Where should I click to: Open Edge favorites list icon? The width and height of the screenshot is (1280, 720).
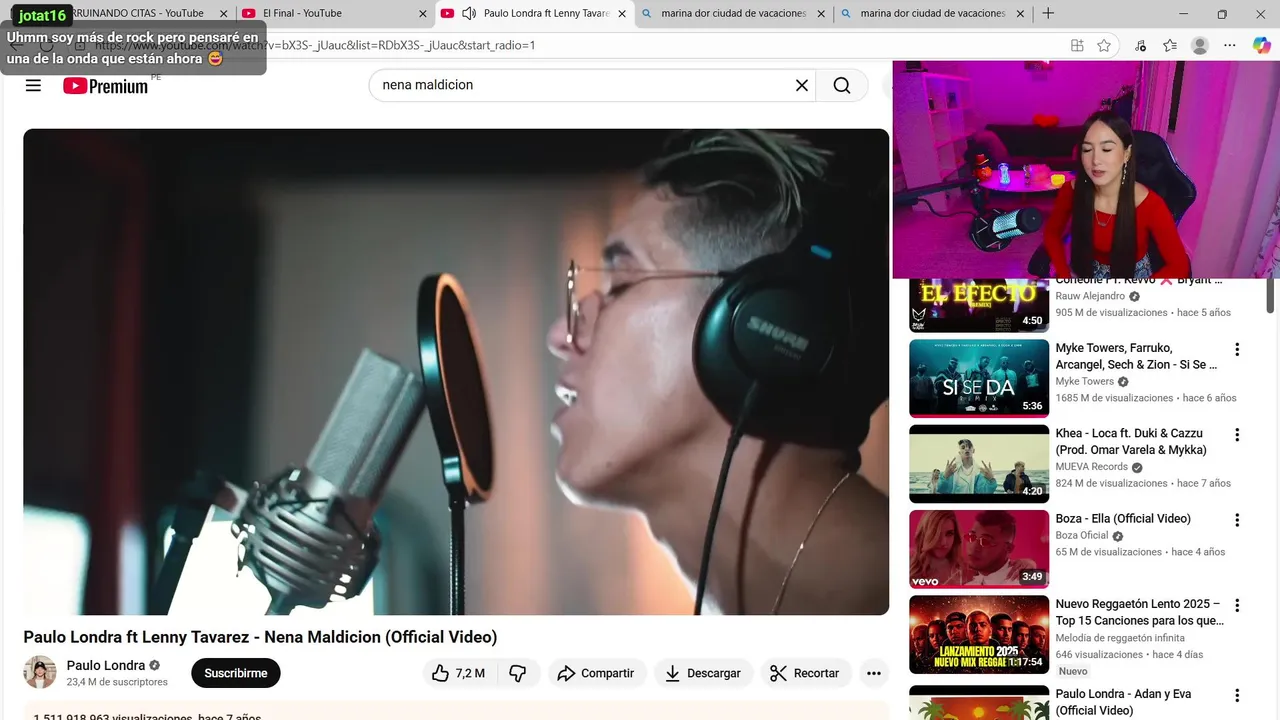tap(1170, 45)
